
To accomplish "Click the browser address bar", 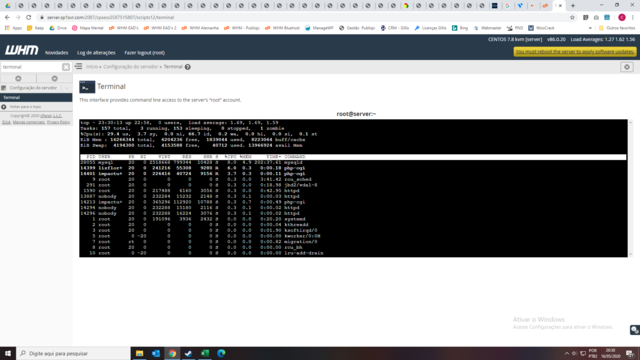I will (302, 18).
